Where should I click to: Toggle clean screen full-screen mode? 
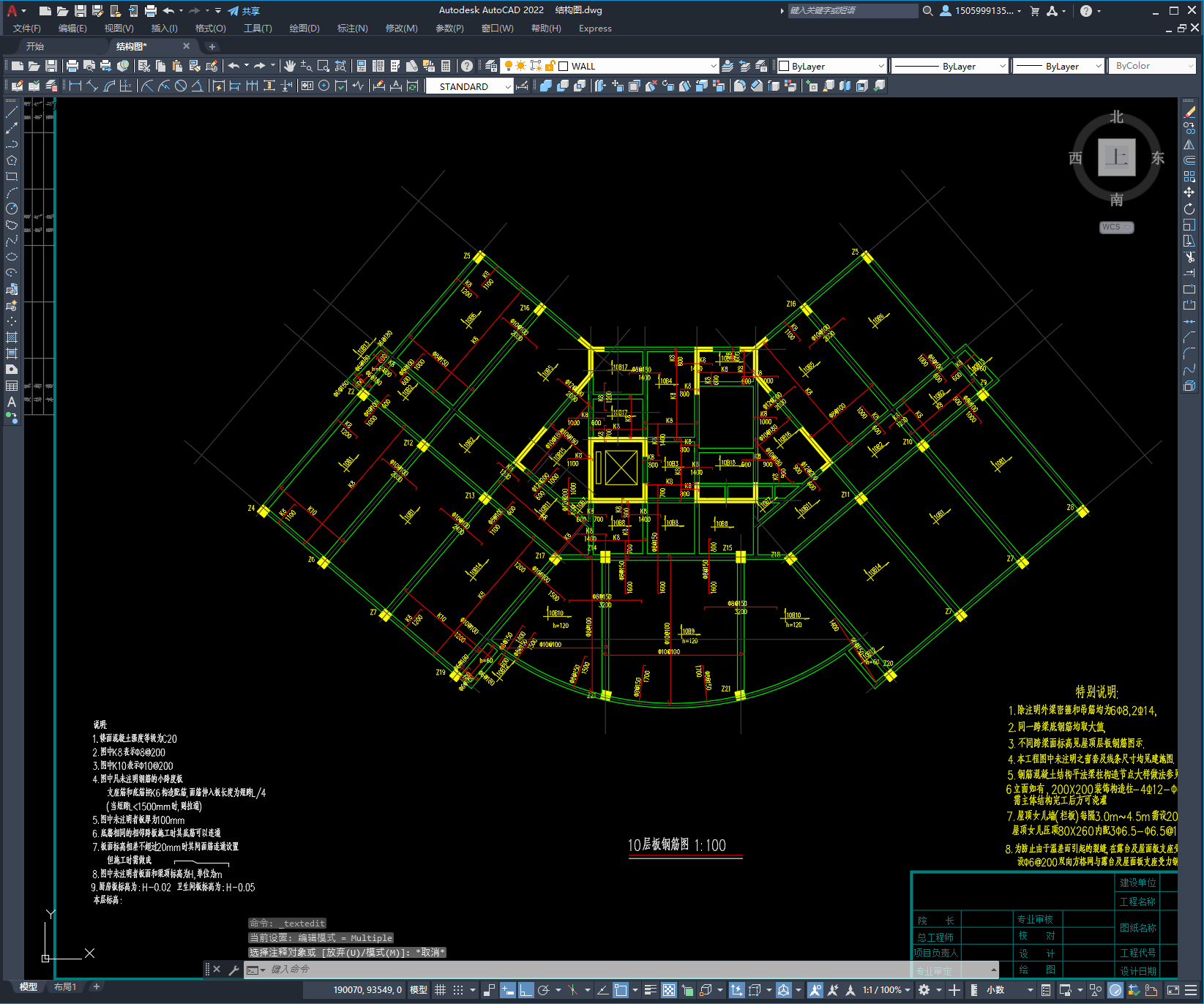pyautogui.click(x=1173, y=990)
